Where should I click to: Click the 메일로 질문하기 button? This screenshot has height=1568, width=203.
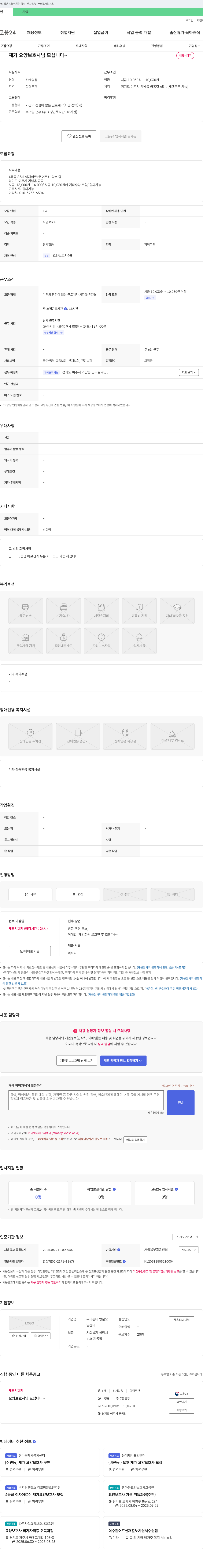point(135,1139)
